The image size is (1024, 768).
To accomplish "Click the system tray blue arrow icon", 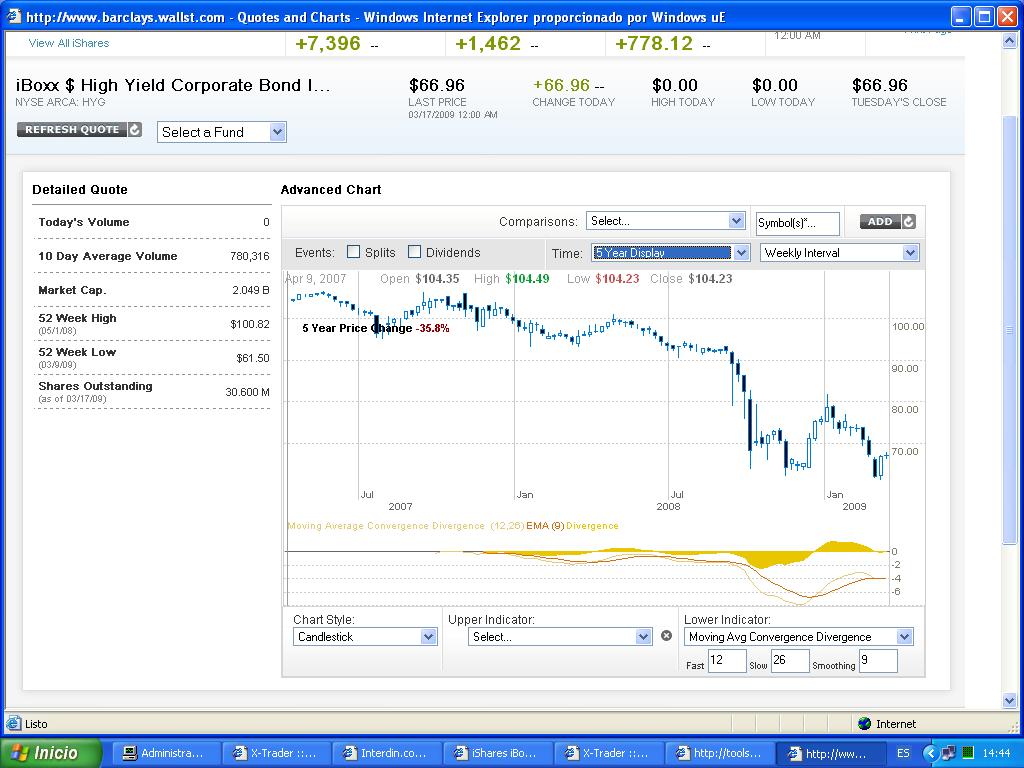I will click(x=930, y=753).
